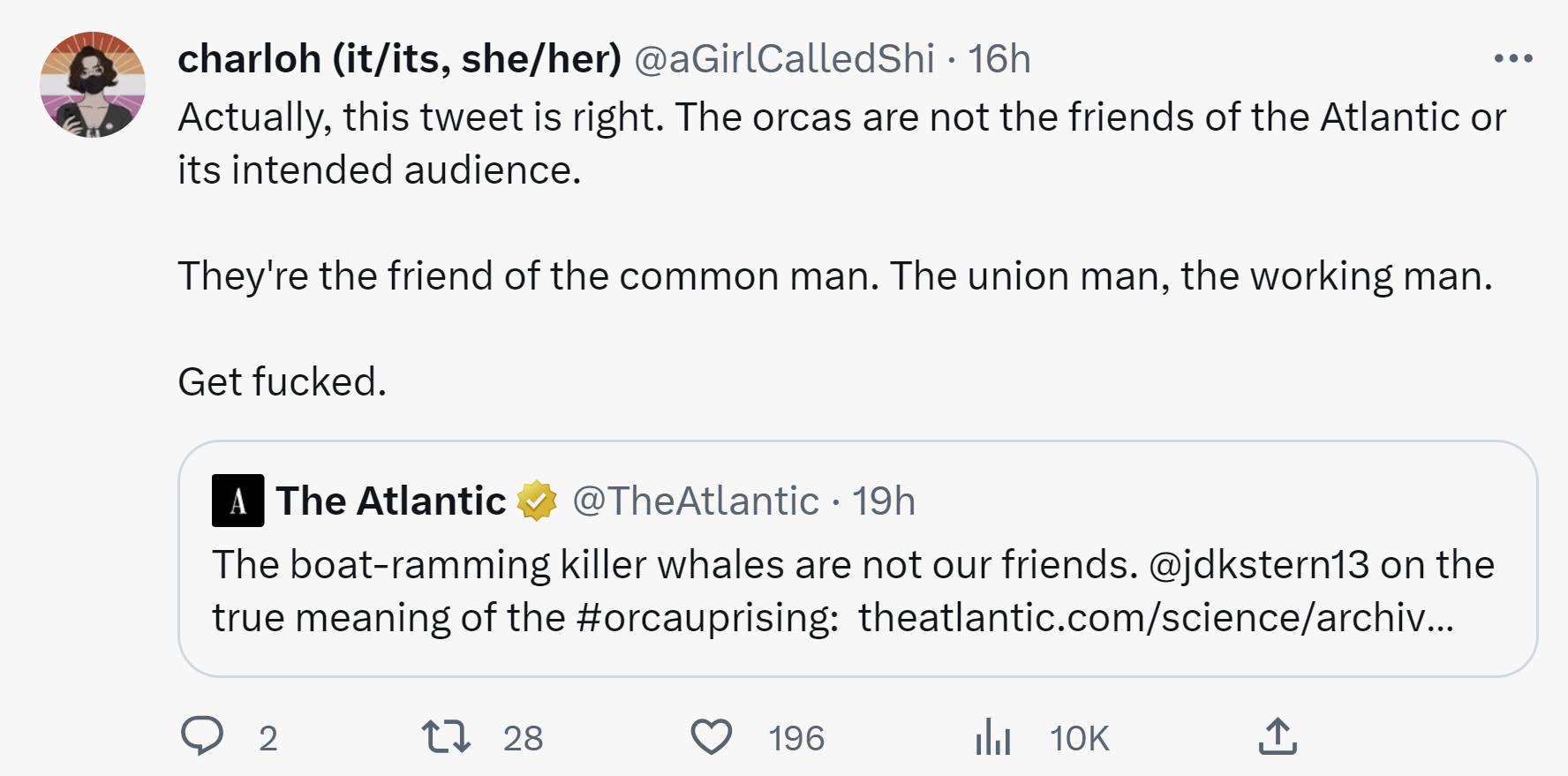The height and width of the screenshot is (776, 1568).
Task: Open The Atlantic display name in the quoted tweet
Action: [x=391, y=501]
